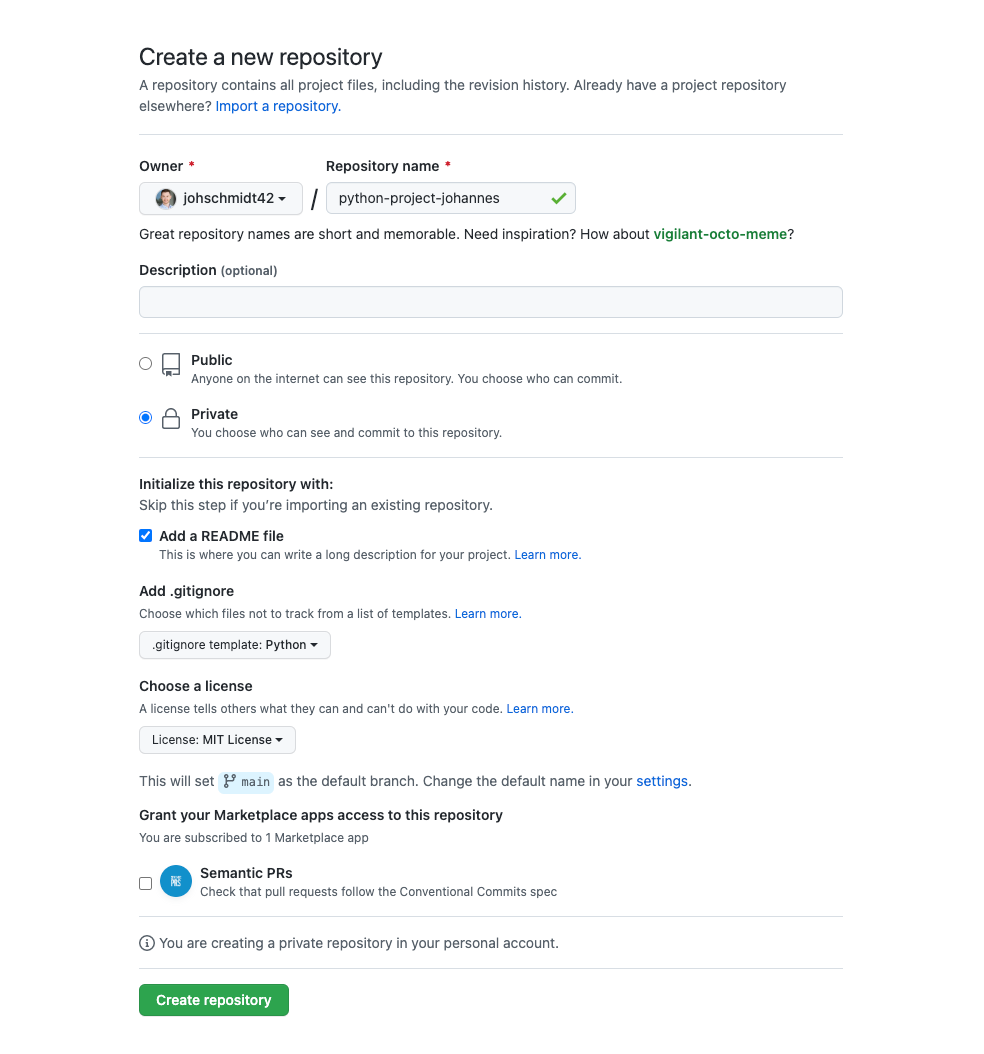This screenshot has width=984, height=1054.
Task: Use the vigilant-octo-meme name suggestion
Action: click(x=720, y=234)
